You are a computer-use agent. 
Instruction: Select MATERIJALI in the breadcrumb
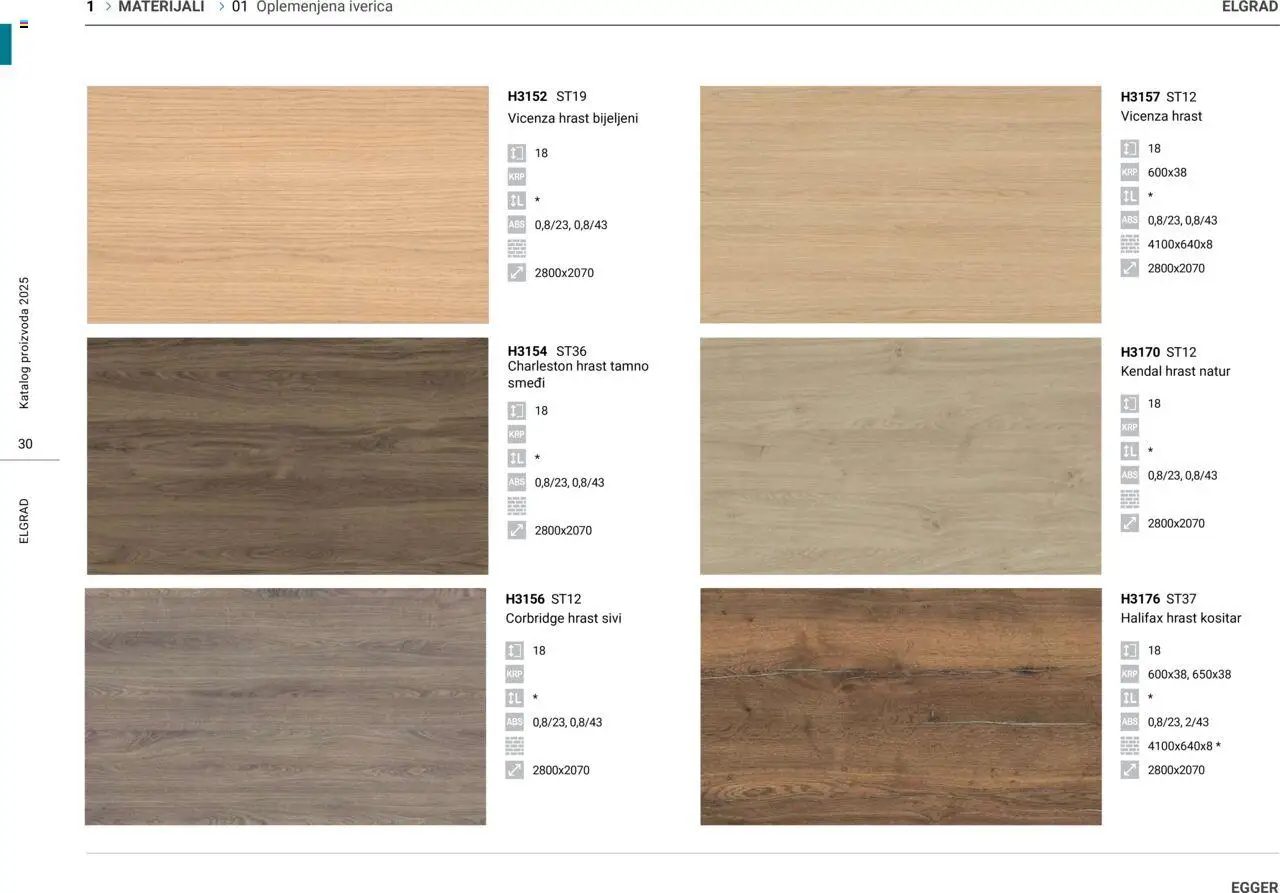pyautogui.click(x=161, y=7)
